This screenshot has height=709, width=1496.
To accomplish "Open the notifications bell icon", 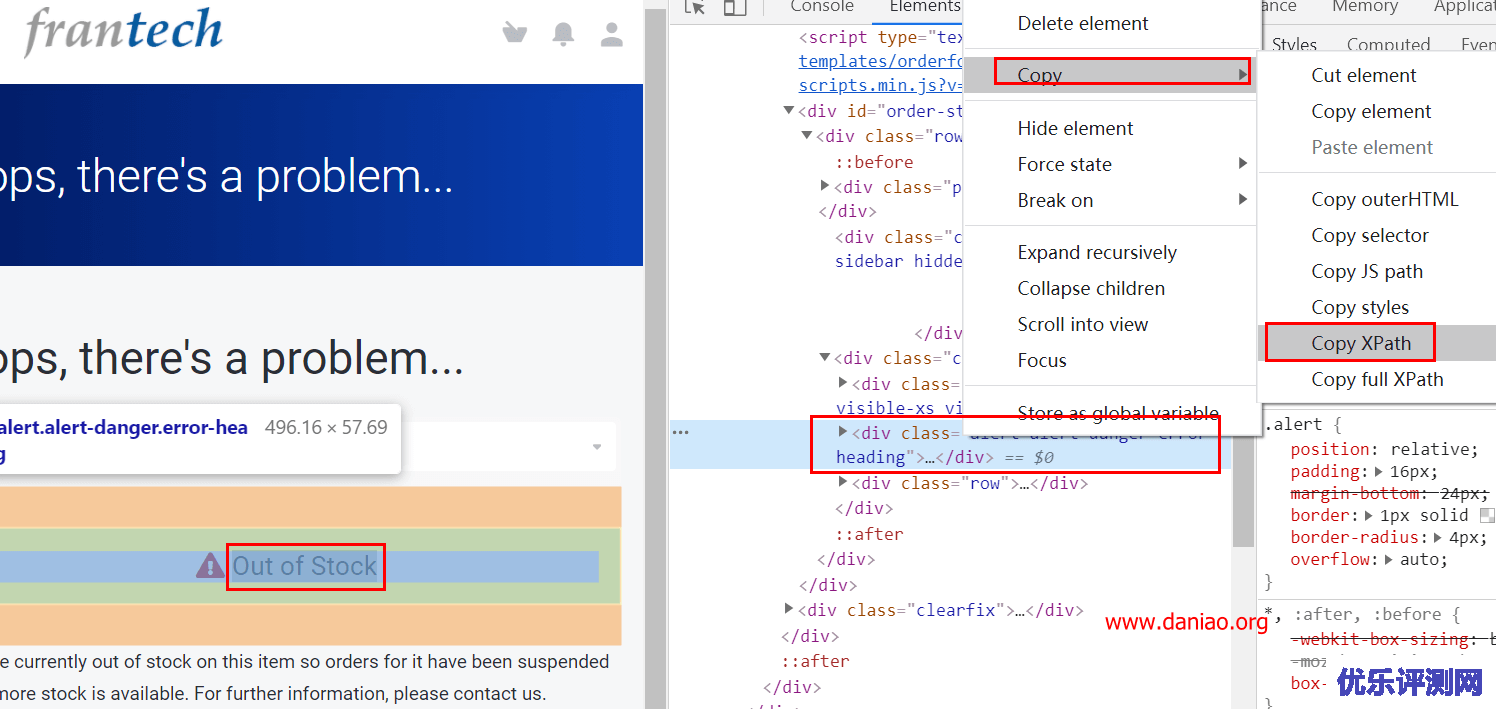I will (x=563, y=35).
